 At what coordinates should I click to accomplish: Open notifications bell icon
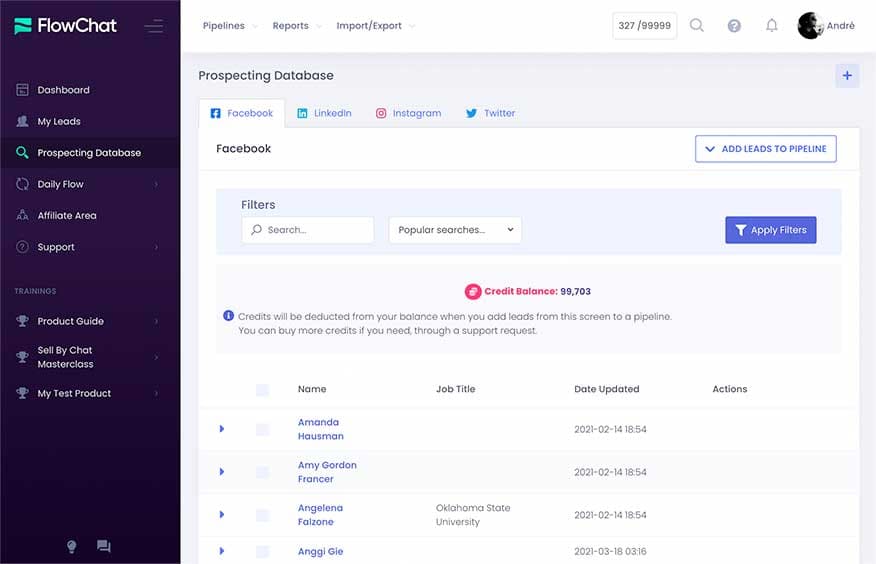tap(771, 26)
